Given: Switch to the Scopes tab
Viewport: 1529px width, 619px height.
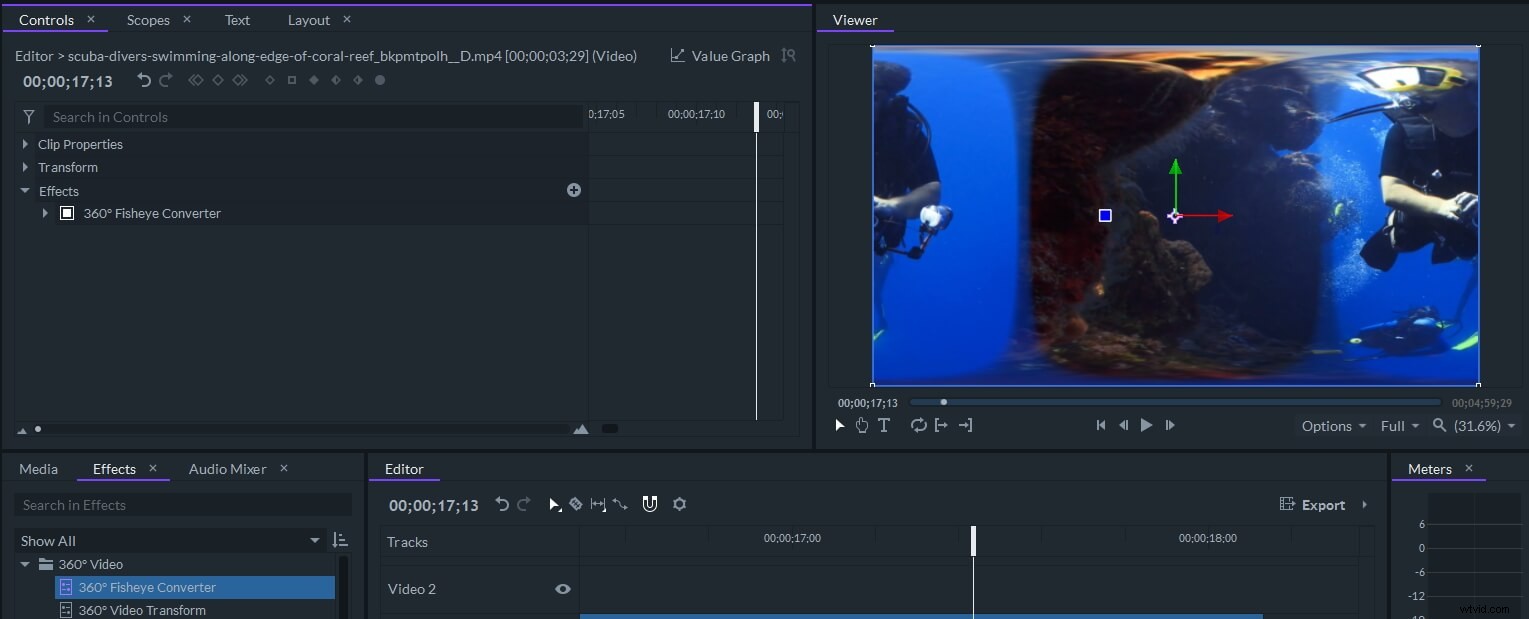Looking at the screenshot, I should click(148, 20).
